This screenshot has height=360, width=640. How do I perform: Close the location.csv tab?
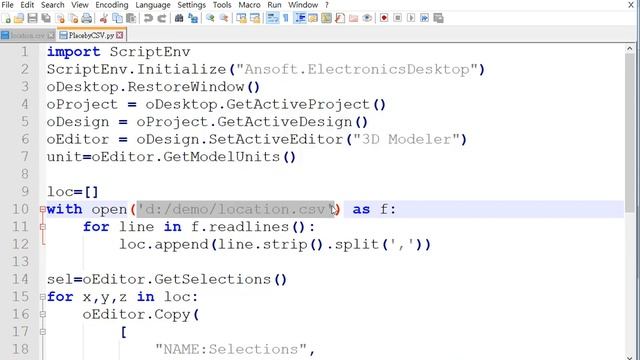pos(51,36)
